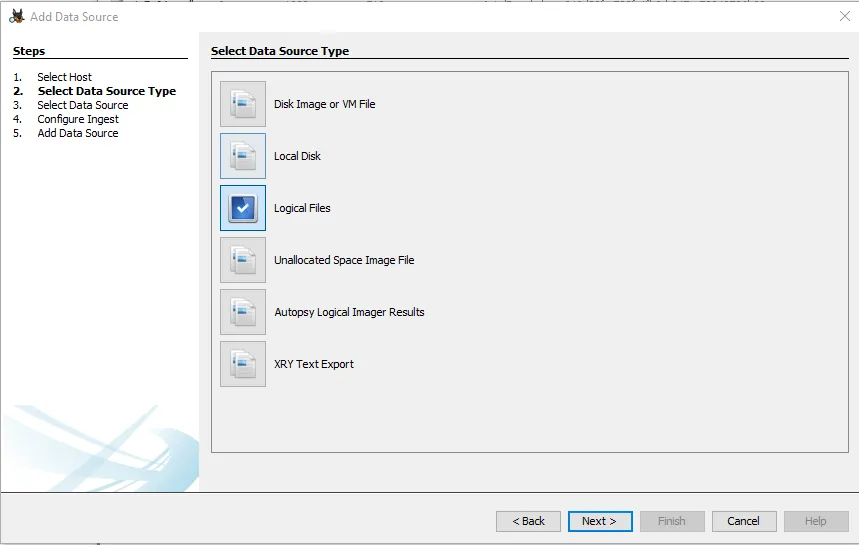Viewport: 859px width, 545px height.
Task: Open Help for the wizard
Action: [816, 521]
